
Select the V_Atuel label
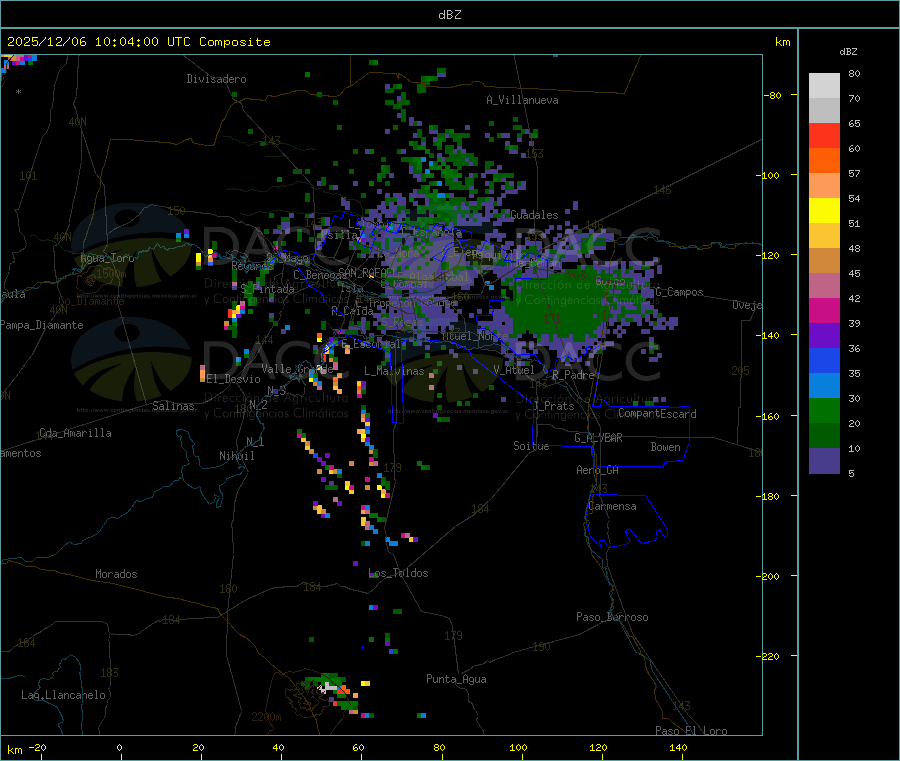tap(514, 370)
